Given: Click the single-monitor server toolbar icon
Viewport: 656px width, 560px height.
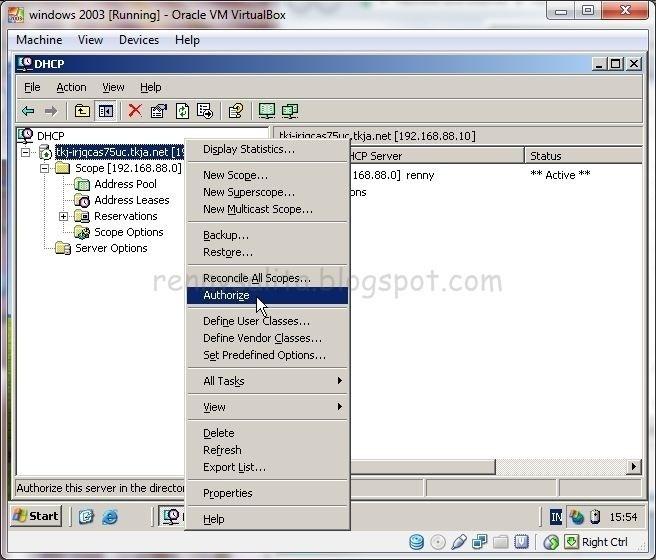Looking at the screenshot, I should [266, 111].
